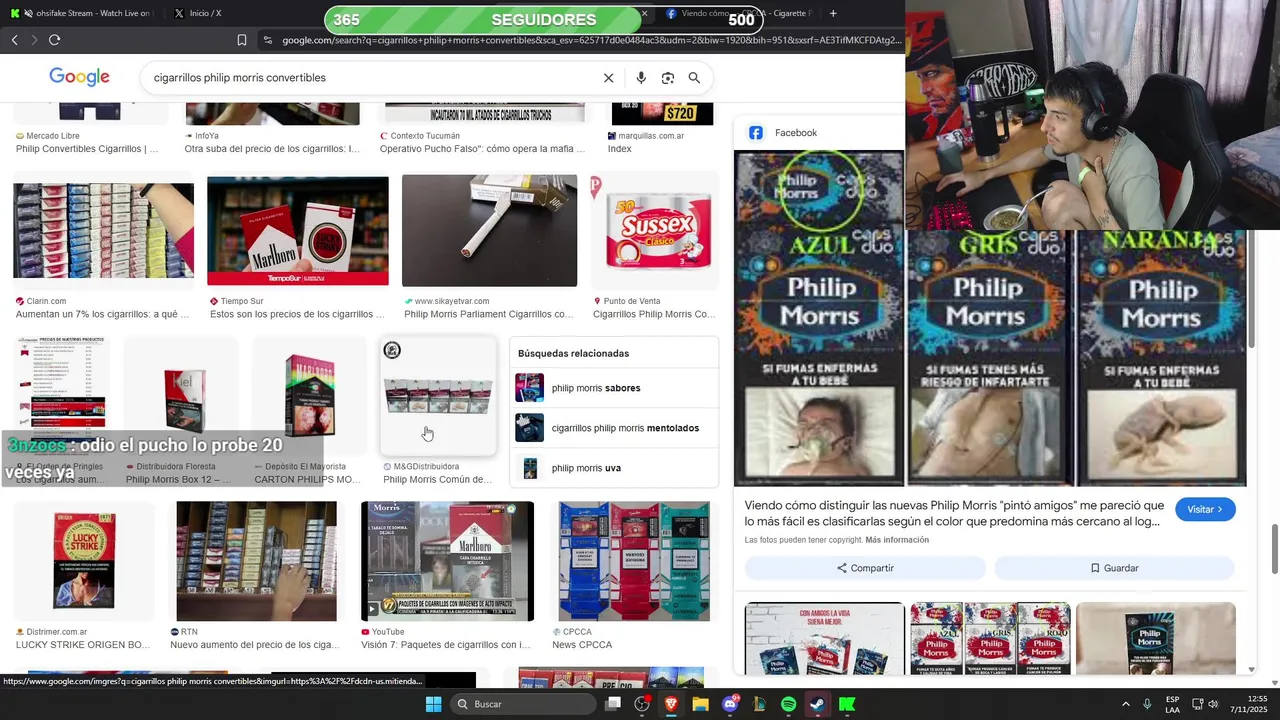Open site info icon beside URL

pyautogui.click(x=267, y=40)
